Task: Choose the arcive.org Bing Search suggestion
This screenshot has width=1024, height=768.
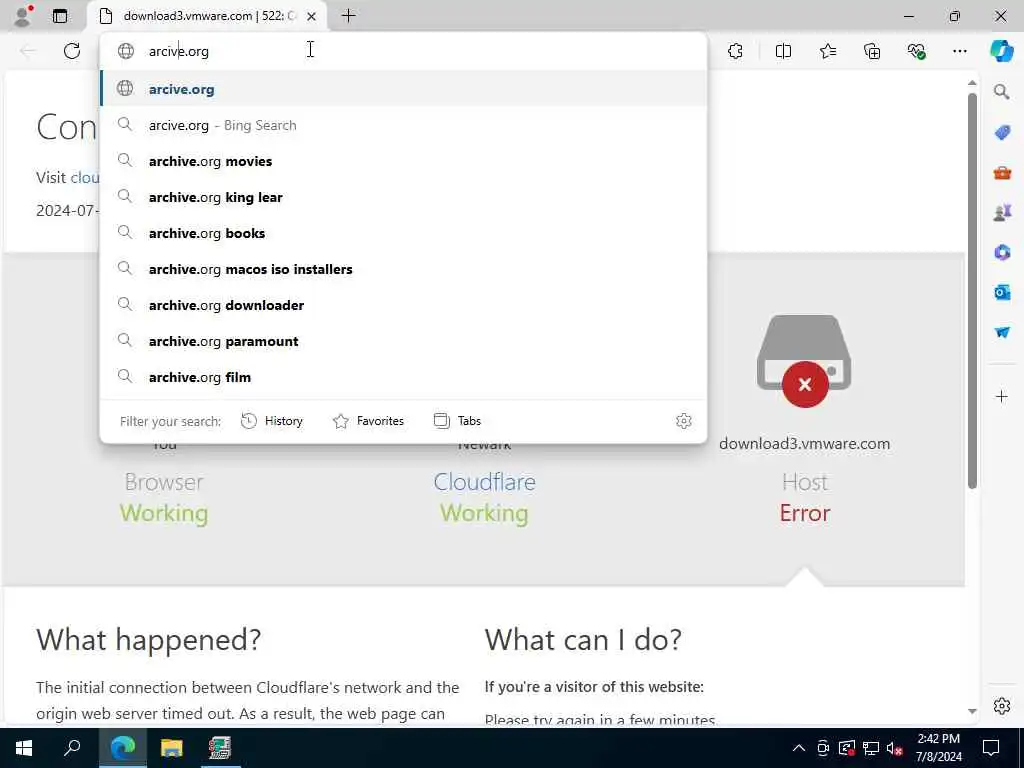Action: (x=404, y=125)
